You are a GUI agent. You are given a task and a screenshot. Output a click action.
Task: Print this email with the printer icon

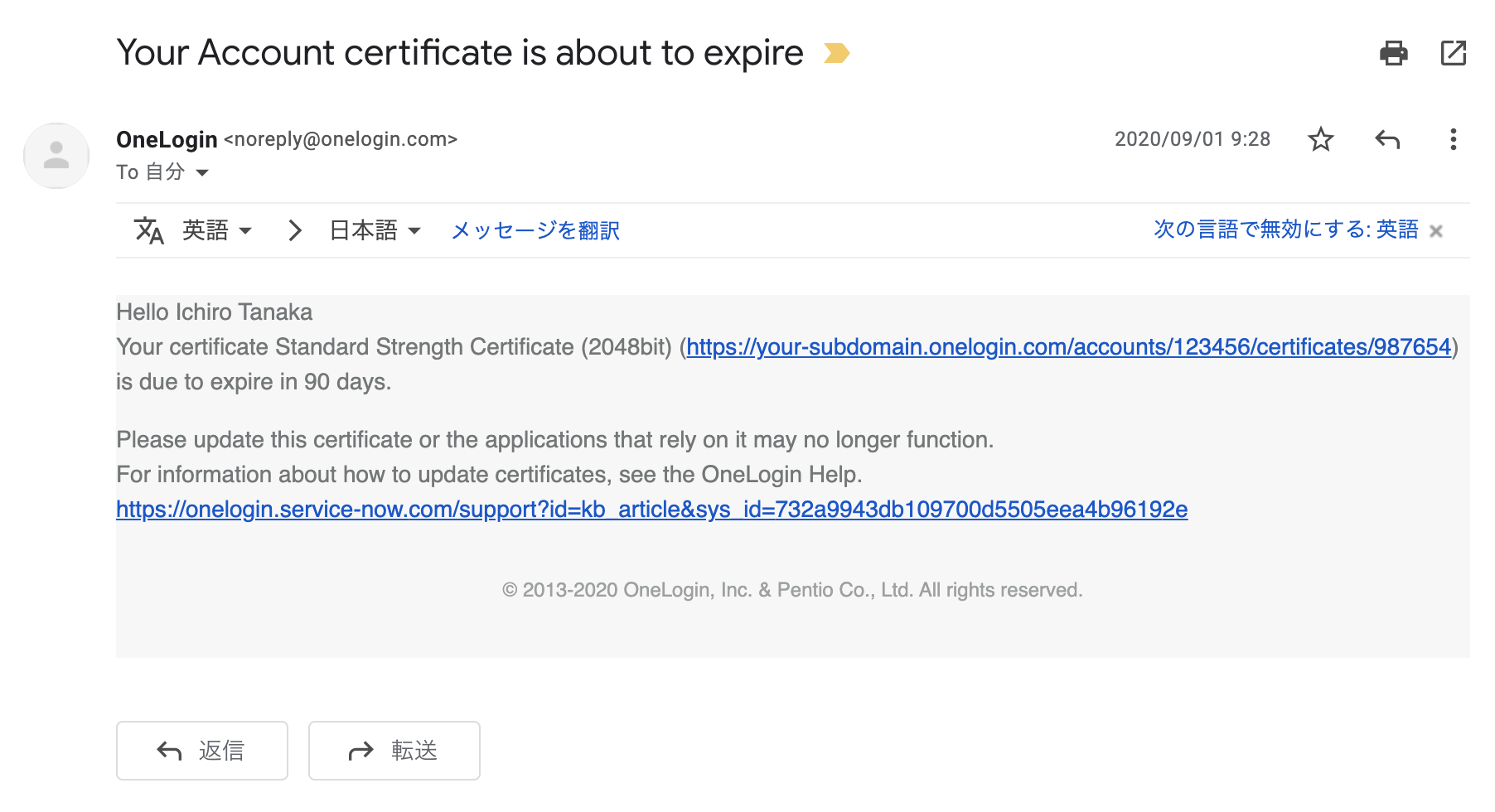1393,53
